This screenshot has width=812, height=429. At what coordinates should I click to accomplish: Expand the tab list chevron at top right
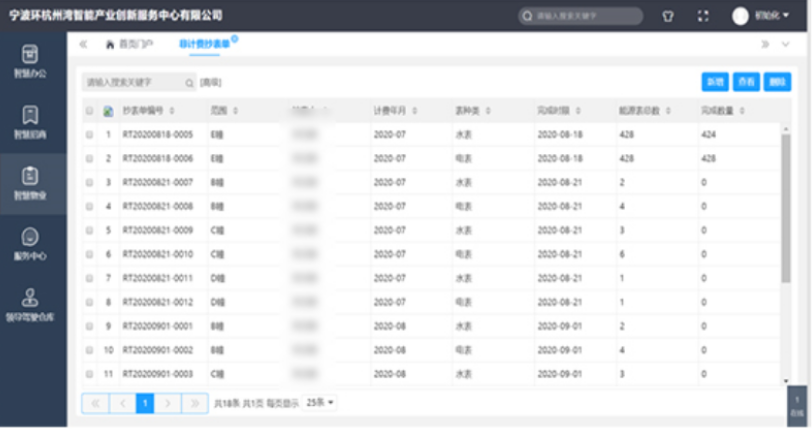pyautogui.click(x=786, y=45)
